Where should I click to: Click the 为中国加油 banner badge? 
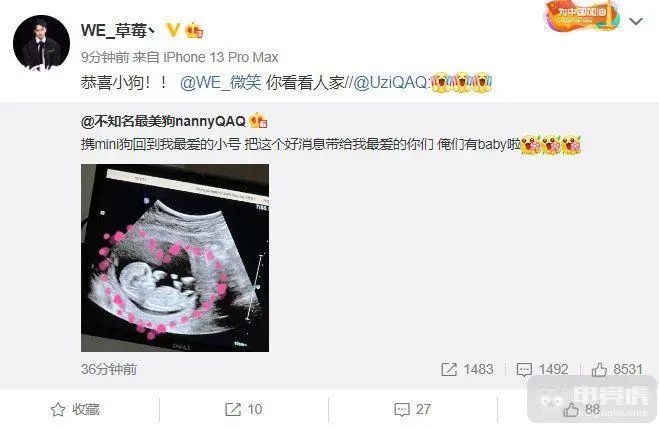coord(582,15)
